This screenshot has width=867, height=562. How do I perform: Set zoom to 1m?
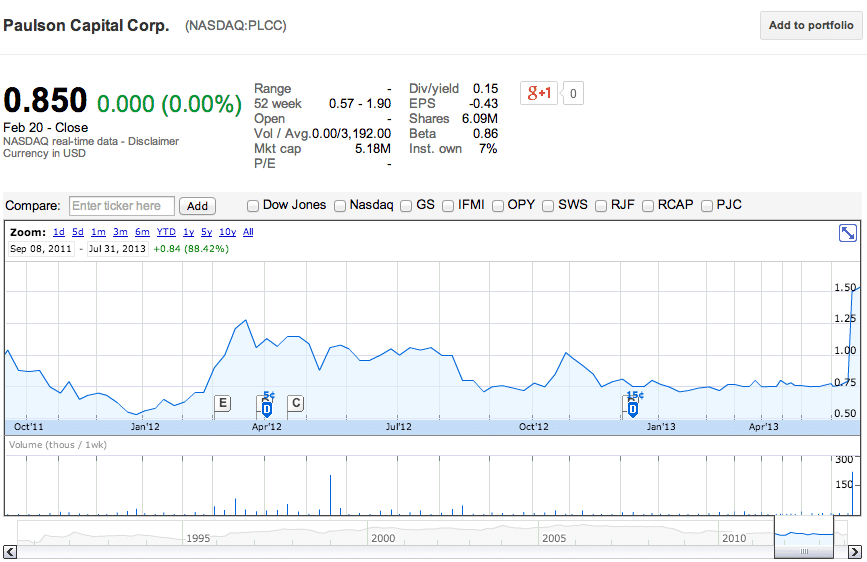click(x=98, y=232)
